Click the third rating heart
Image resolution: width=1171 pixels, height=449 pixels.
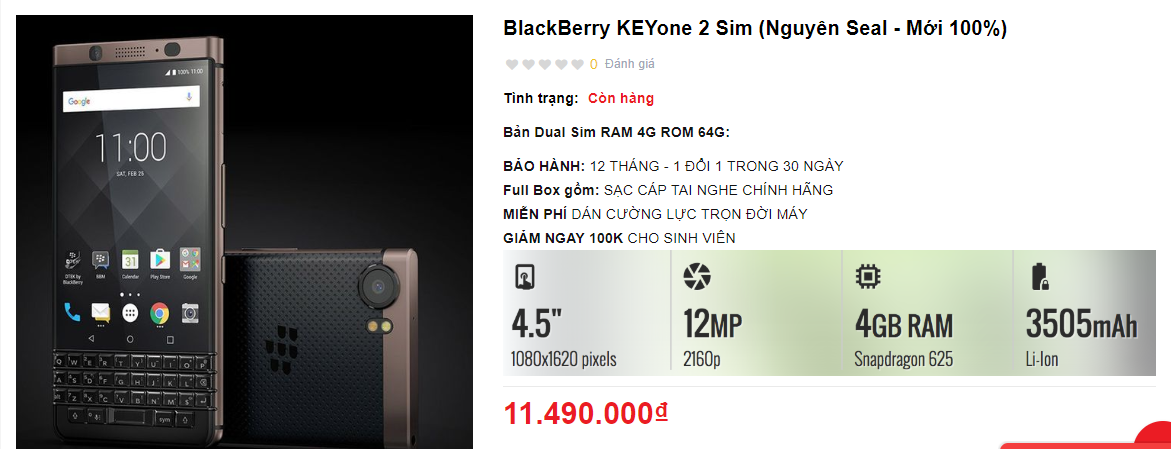pyautogui.click(x=545, y=65)
